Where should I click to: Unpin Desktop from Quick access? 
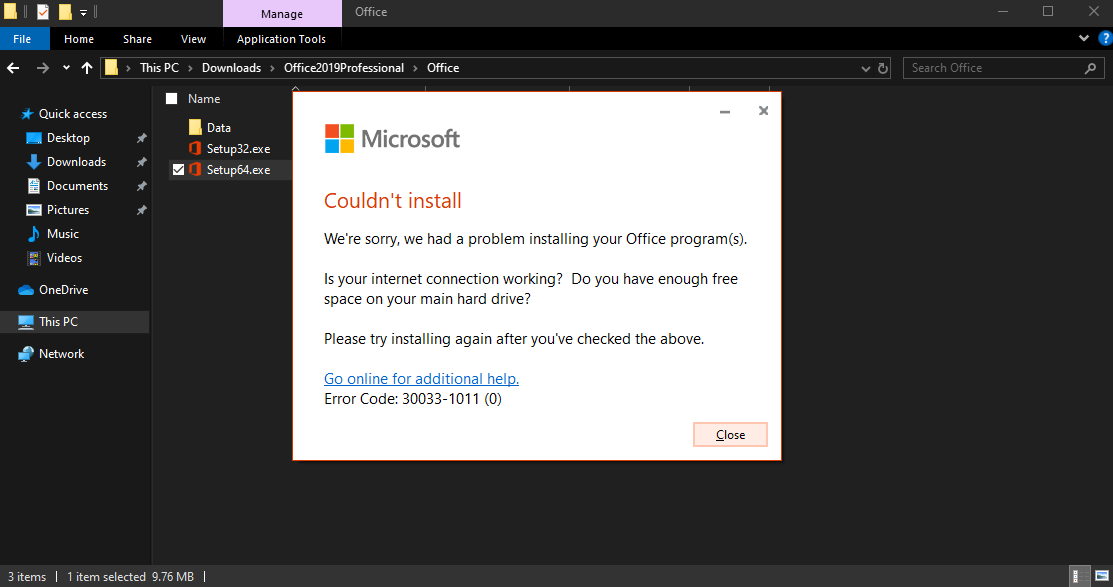pyautogui.click(x=141, y=138)
